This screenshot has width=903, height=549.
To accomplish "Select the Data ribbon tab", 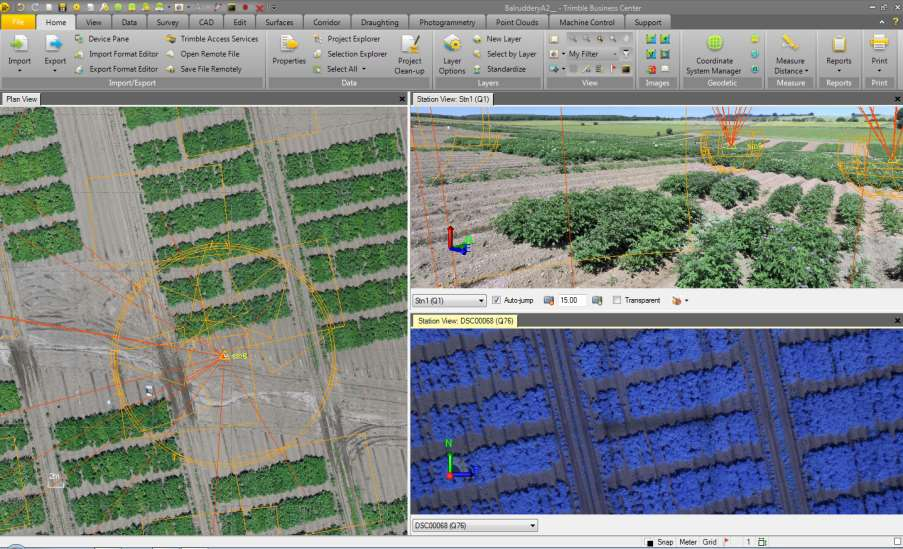I will pyautogui.click(x=129, y=22).
